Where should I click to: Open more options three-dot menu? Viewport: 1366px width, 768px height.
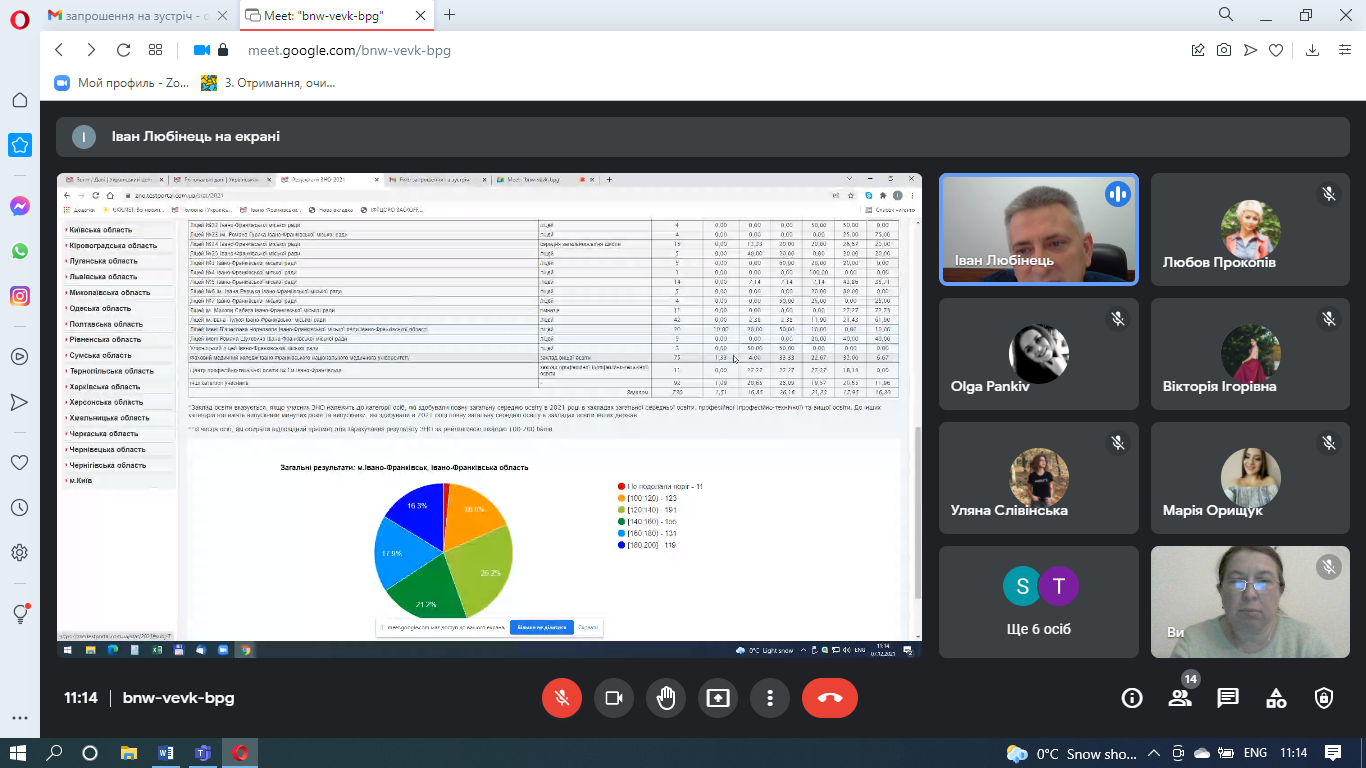(769, 698)
